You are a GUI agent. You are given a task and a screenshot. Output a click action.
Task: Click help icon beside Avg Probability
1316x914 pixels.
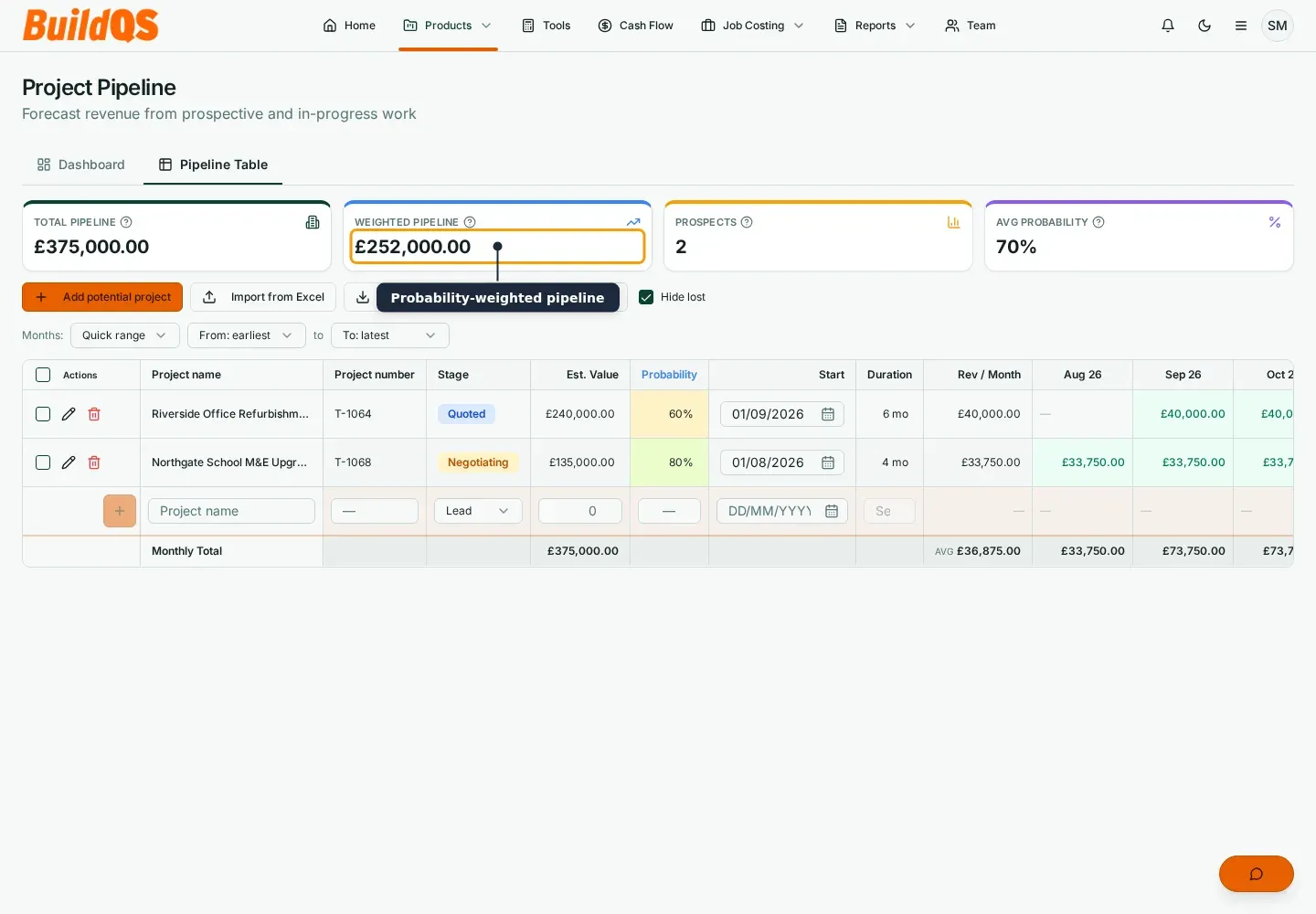click(x=1098, y=222)
